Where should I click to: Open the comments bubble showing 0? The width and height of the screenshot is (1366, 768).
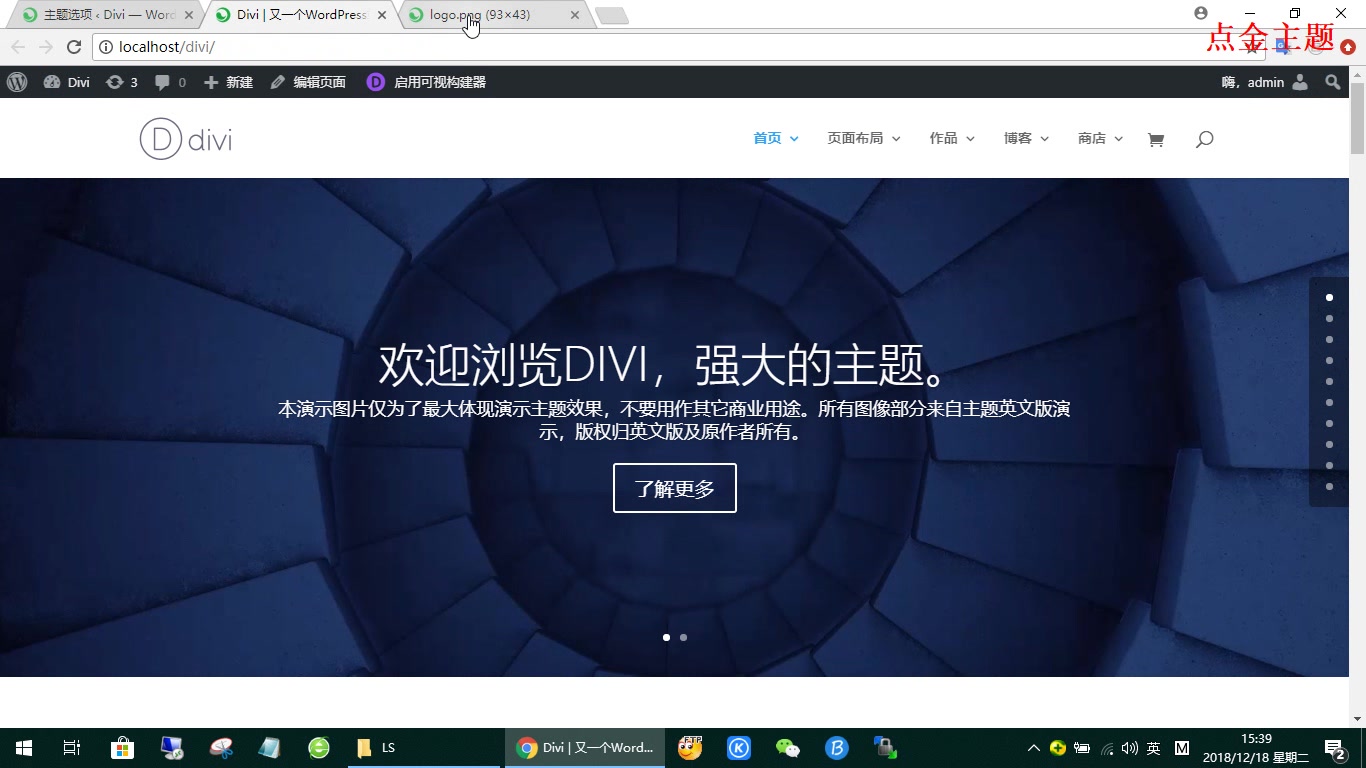170,82
